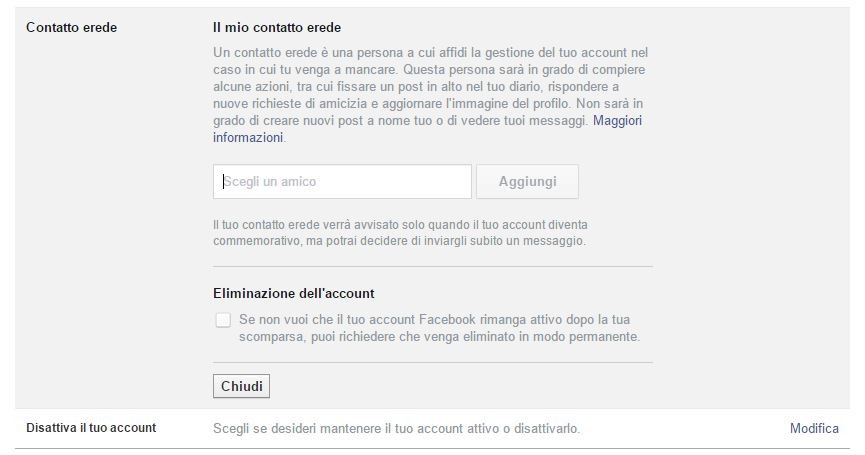Image resolution: width=865 pixels, height=455 pixels.
Task: Open the Maggiori informazioni link
Action: click(617, 121)
